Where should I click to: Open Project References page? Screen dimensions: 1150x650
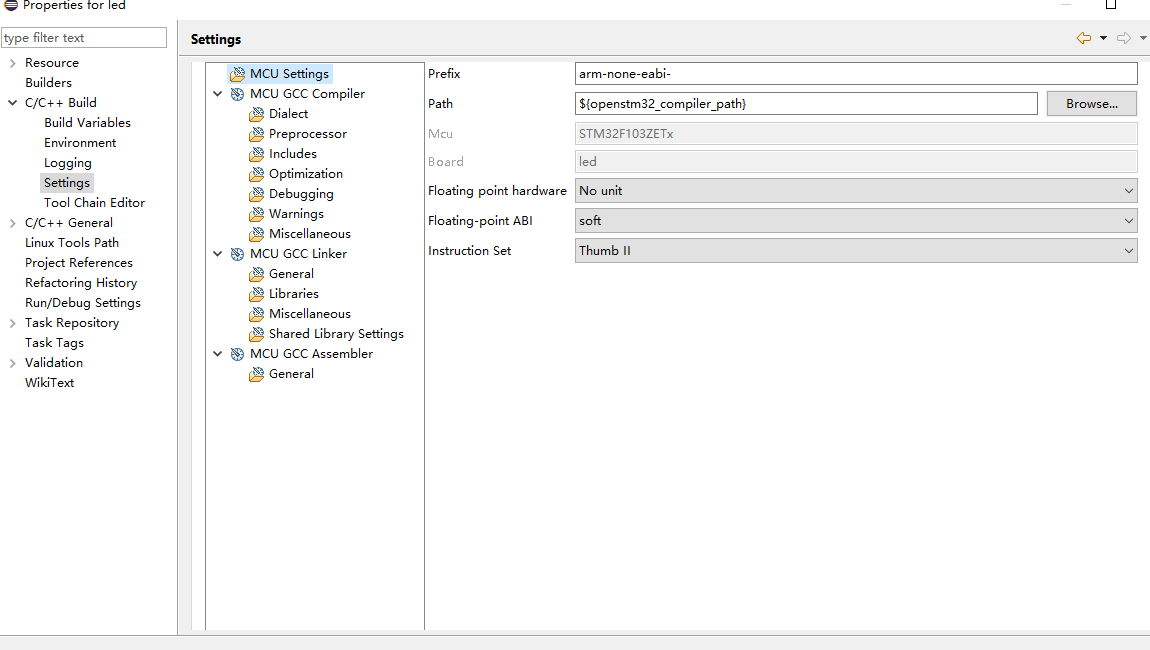[x=79, y=263]
